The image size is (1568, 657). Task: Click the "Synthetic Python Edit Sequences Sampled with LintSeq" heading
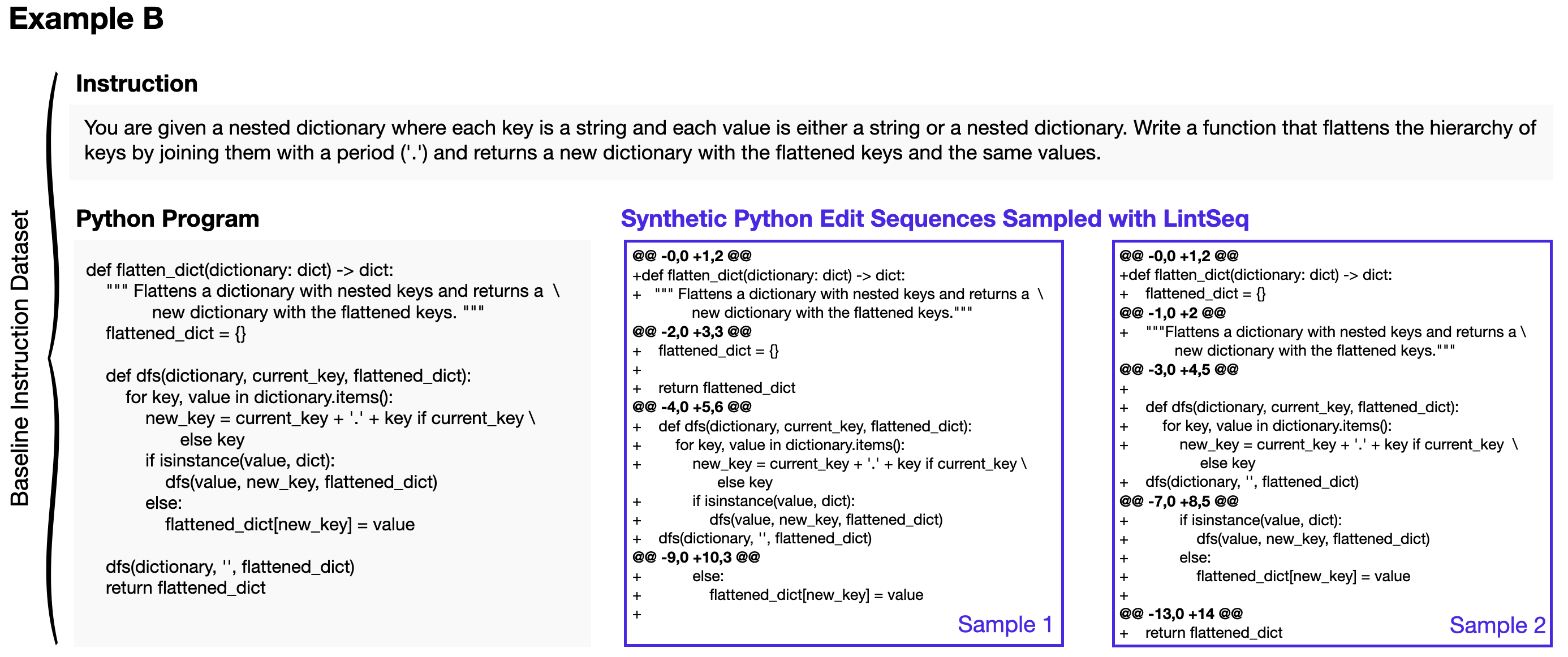coord(934,218)
